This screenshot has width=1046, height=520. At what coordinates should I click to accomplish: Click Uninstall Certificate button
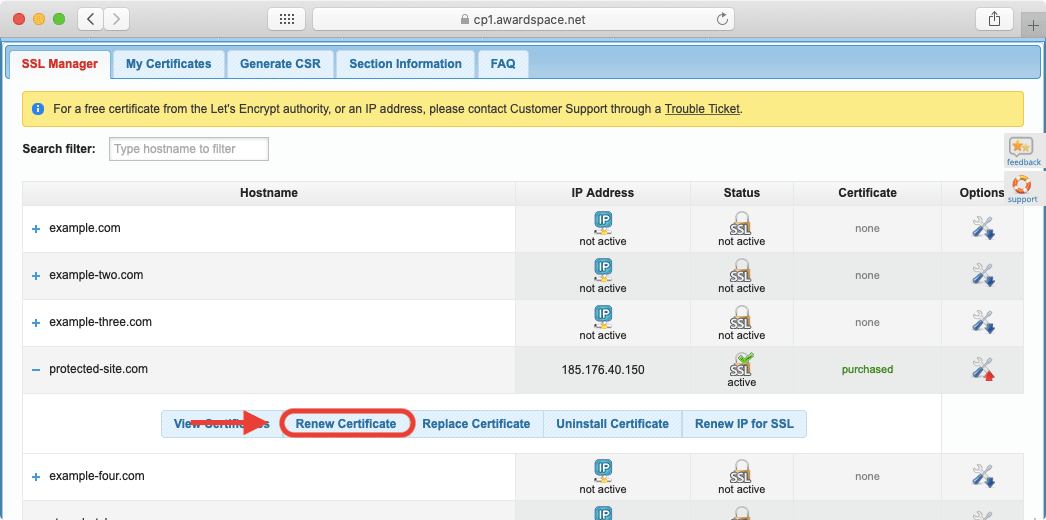pos(612,424)
